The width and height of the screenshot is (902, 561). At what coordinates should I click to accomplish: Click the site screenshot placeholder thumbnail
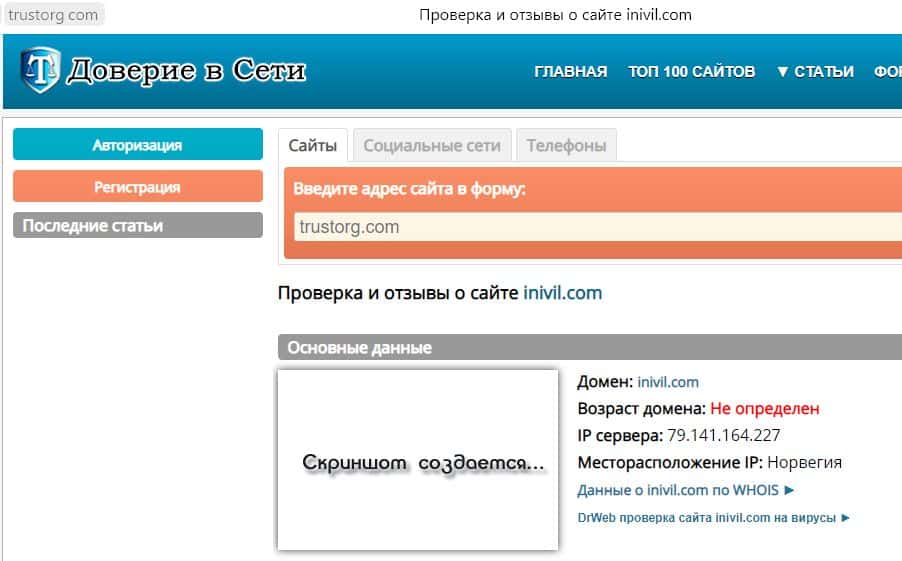[x=418, y=460]
